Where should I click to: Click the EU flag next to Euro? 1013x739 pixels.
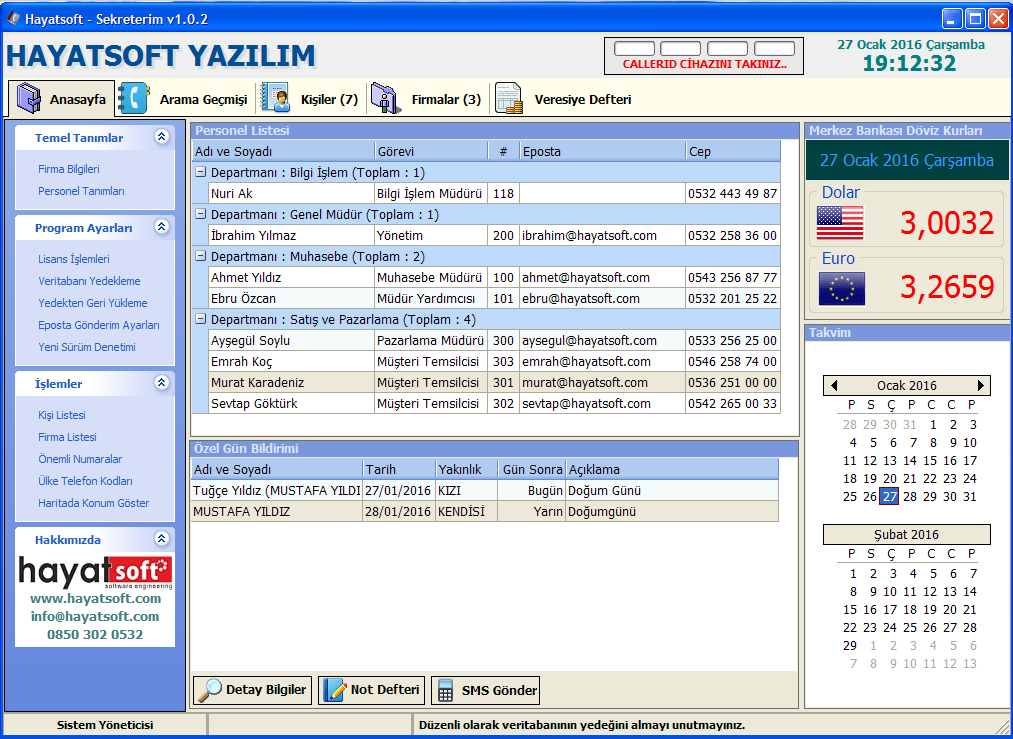point(841,288)
